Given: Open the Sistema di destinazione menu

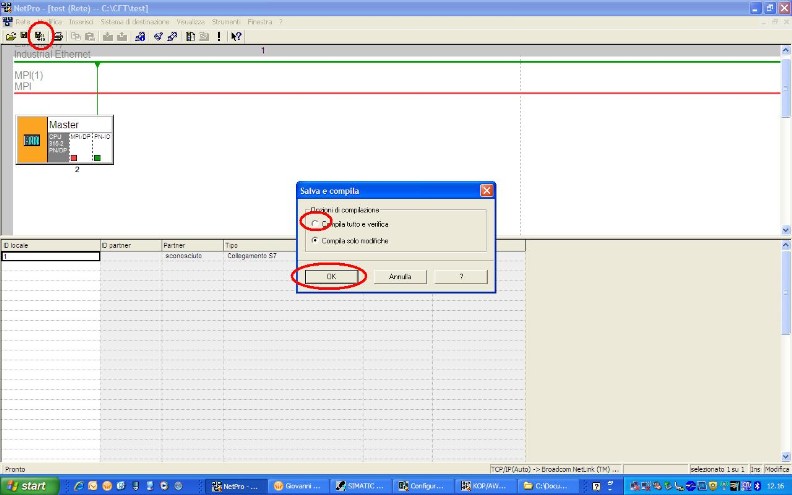Looking at the screenshot, I should click(x=135, y=22).
